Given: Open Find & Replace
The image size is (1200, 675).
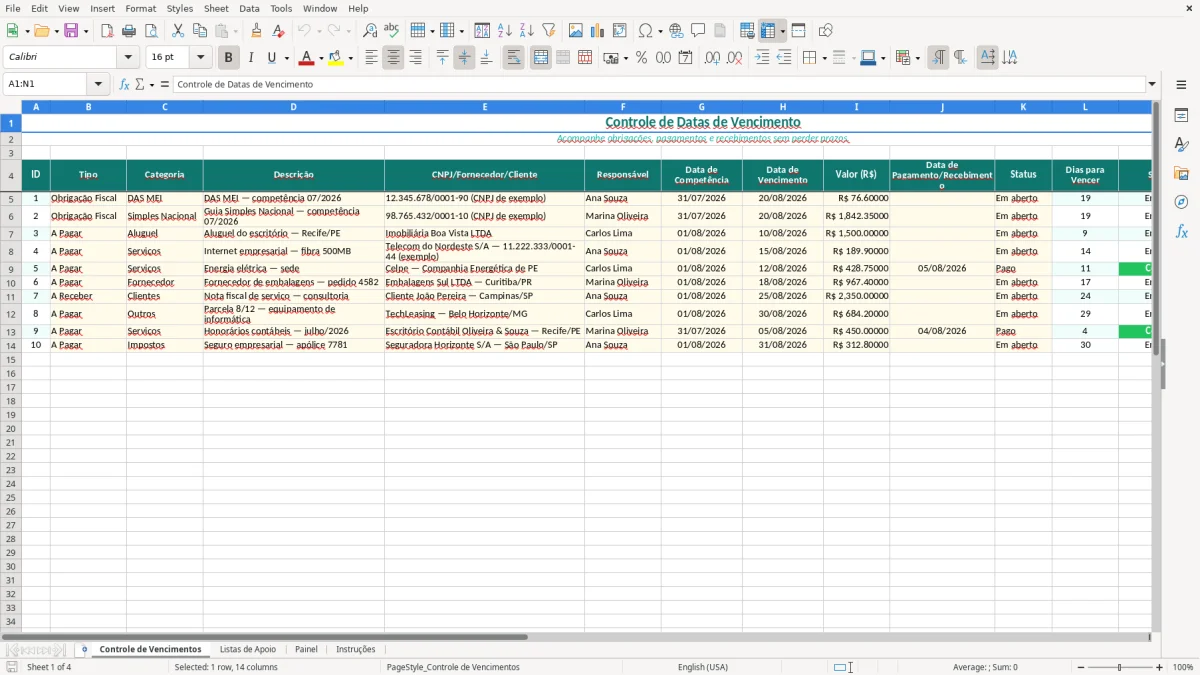Looking at the screenshot, I should (x=370, y=31).
